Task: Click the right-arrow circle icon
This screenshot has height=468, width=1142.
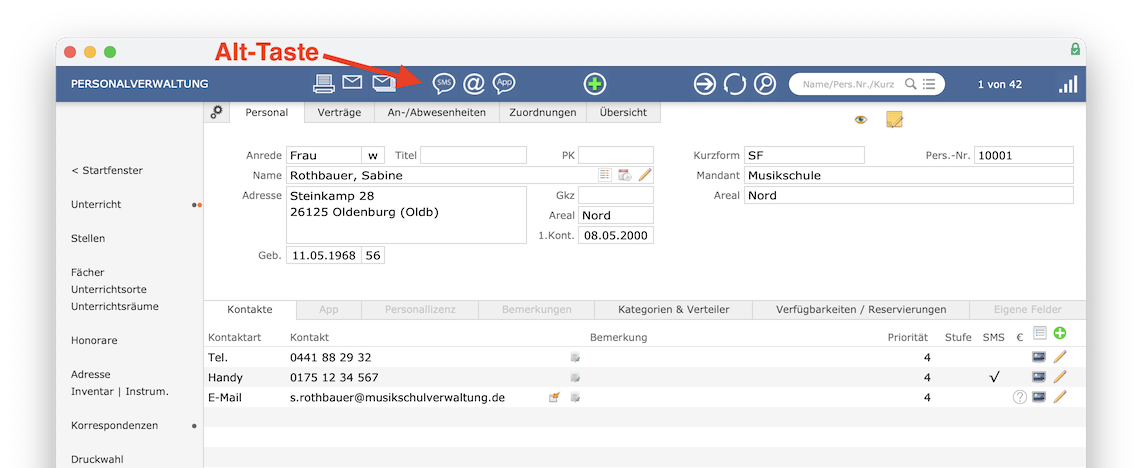Action: [704, 84]
